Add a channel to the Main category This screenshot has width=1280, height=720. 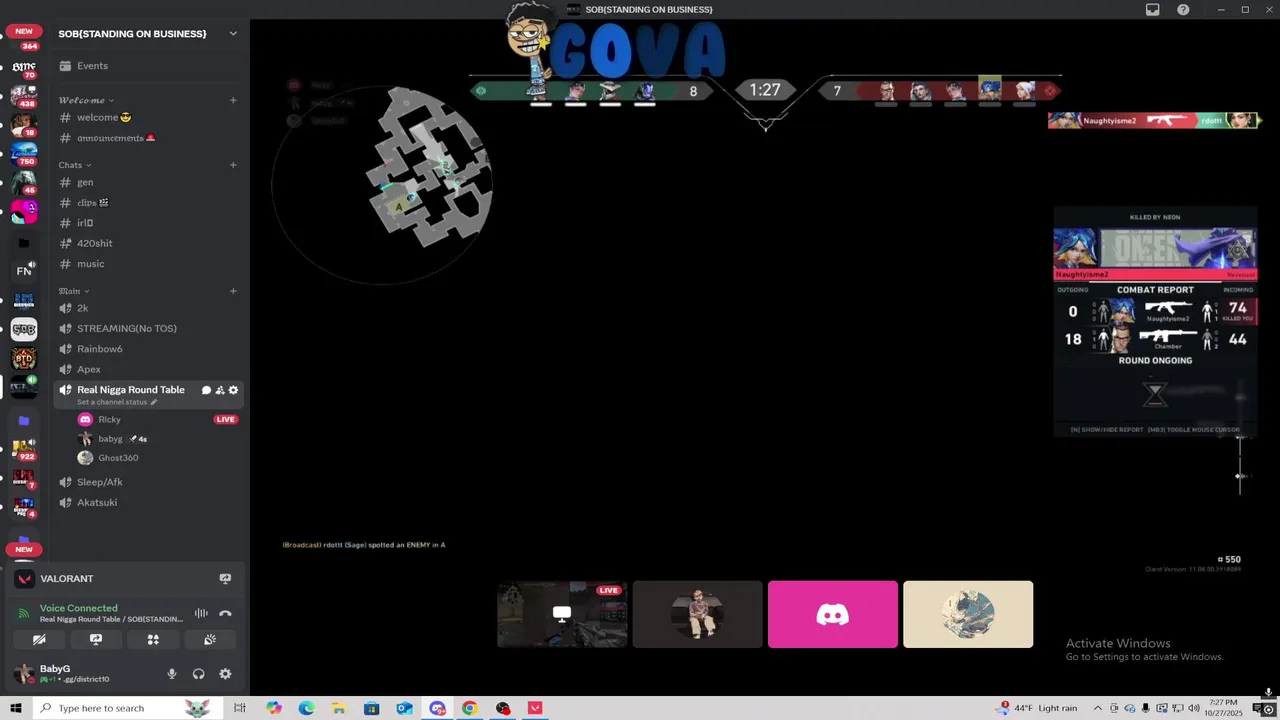click(x=233, y=291)
